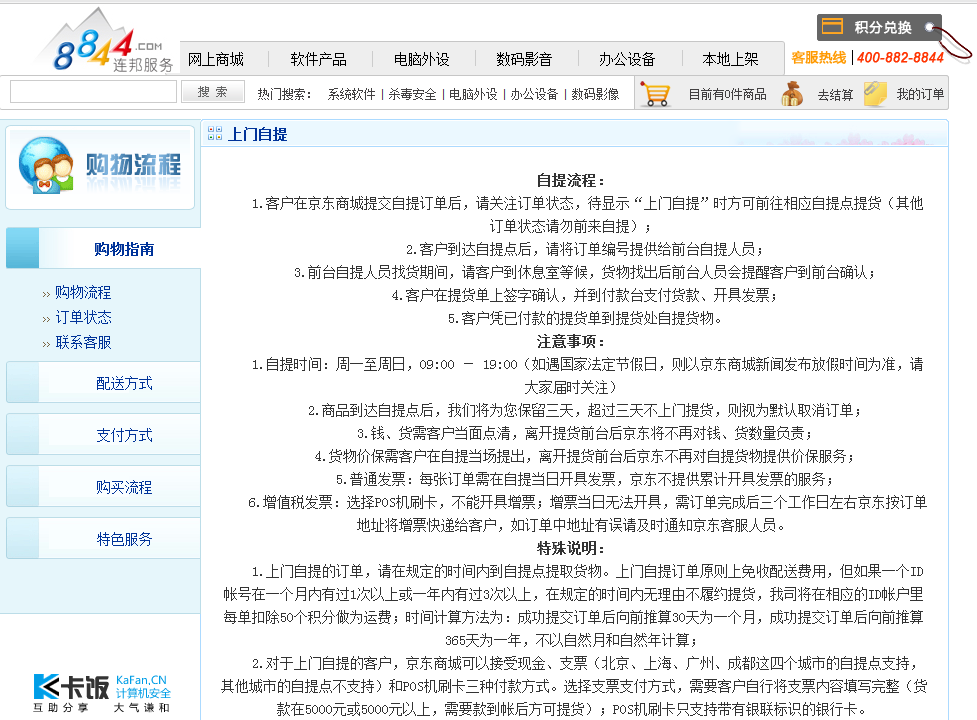Click the 热门搜索： label
Screen dimensions: 977x720
click(x=284, y=94)
